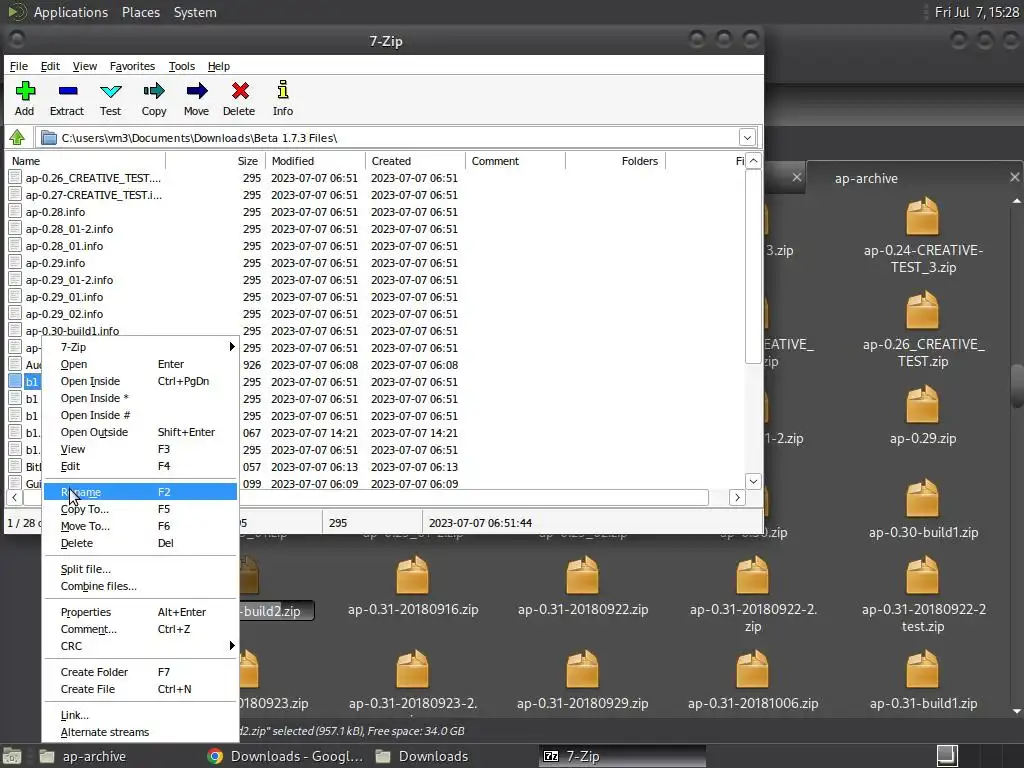The image size is (1024, 768).
Task: Select ap-0.31-20181006.zip archive icon
Action: (752, 669)
